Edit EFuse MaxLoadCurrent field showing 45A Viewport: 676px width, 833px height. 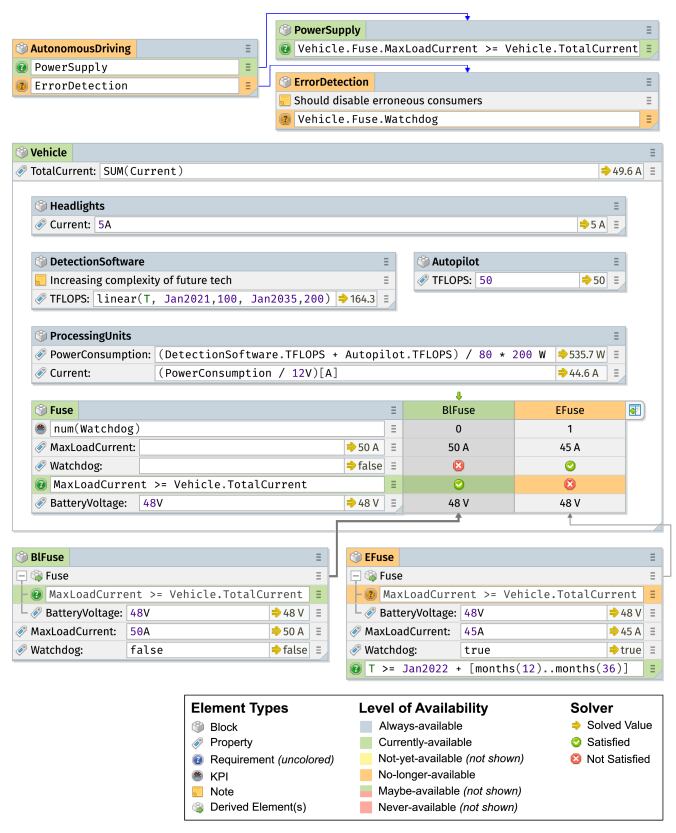pos(533,631)
